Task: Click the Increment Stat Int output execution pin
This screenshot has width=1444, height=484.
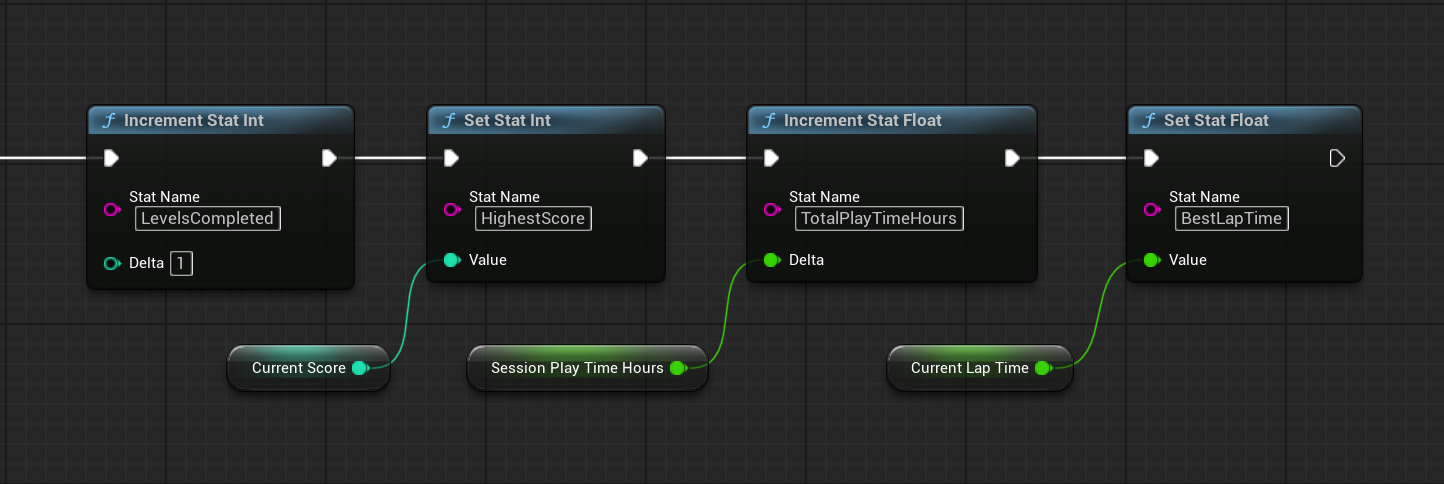Action: 329,158
